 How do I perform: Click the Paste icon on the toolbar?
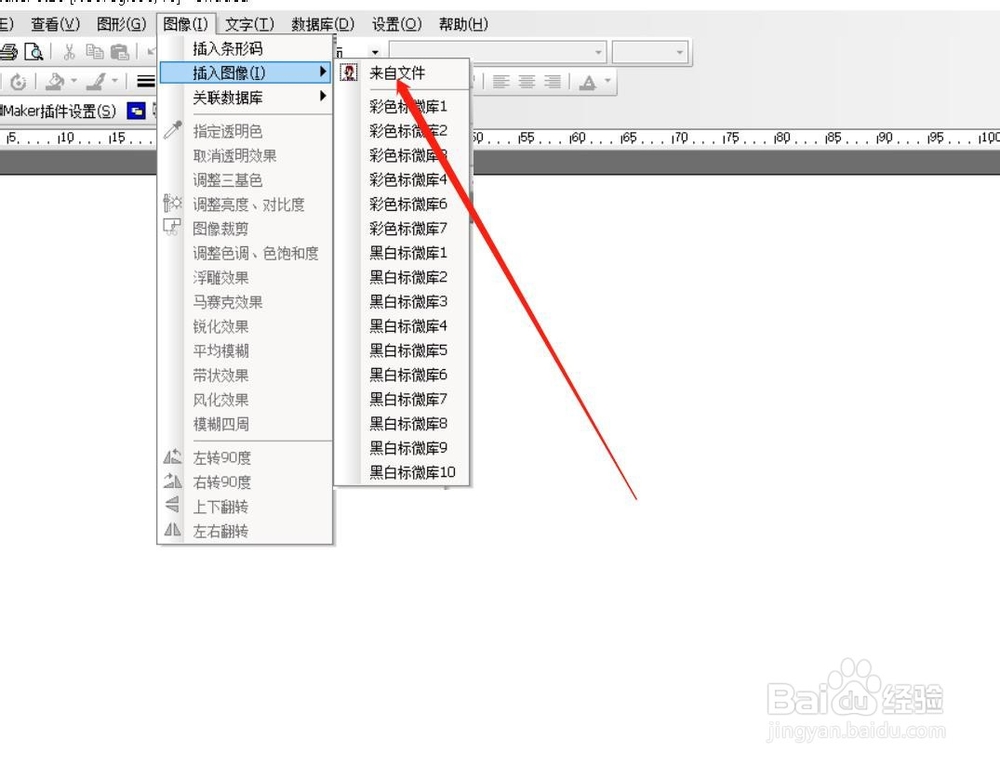(x=119, y=52)
